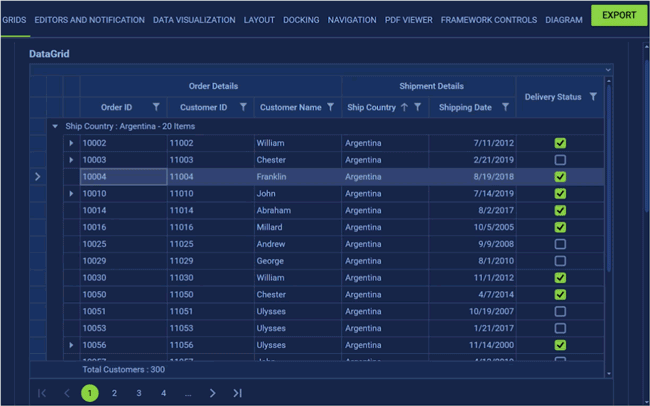Check Delivery Status for order 10003
This screenshot has width=650, height=406.
tap(560, 160)
